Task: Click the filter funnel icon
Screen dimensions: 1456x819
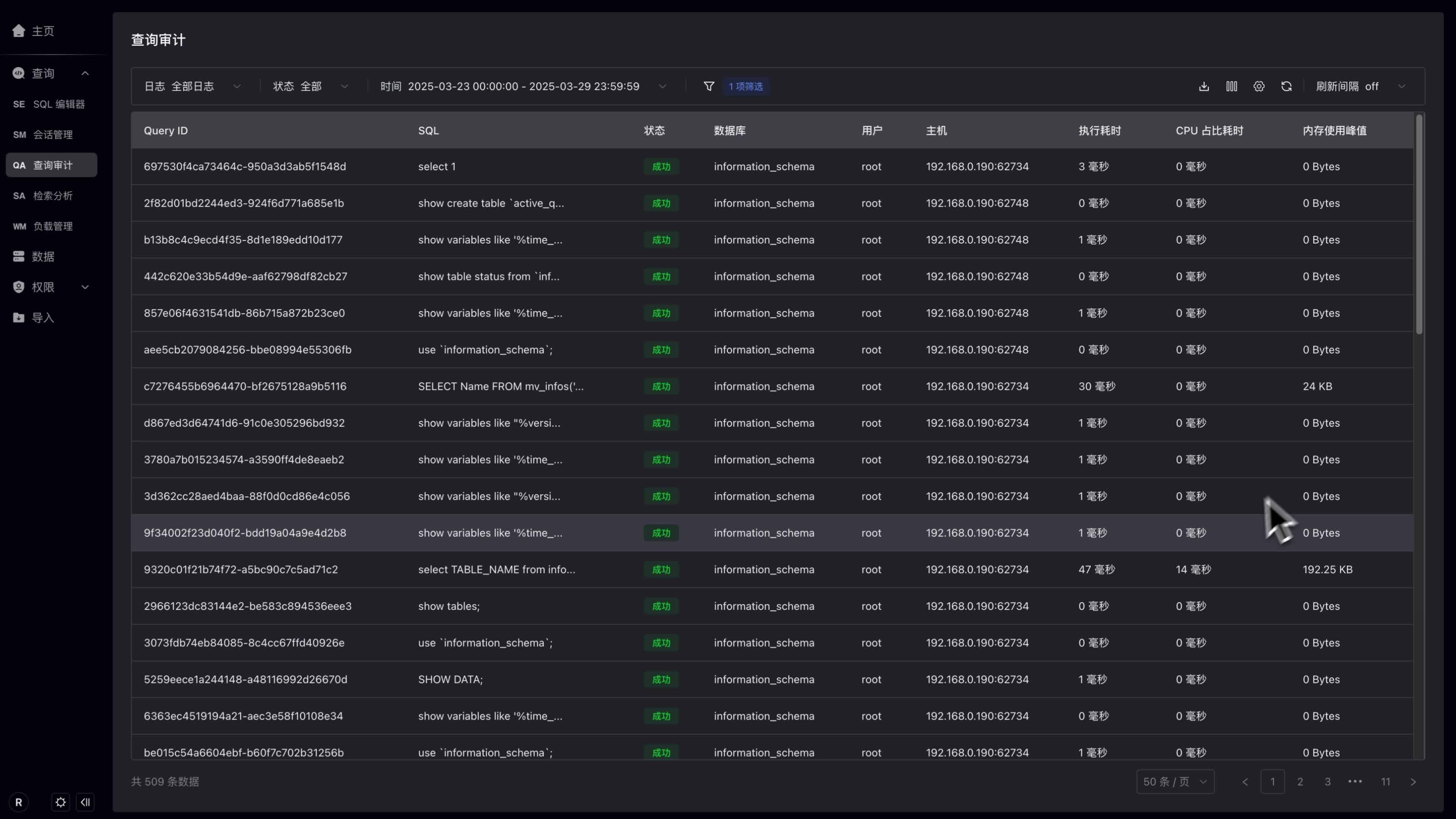Action: 709,86
